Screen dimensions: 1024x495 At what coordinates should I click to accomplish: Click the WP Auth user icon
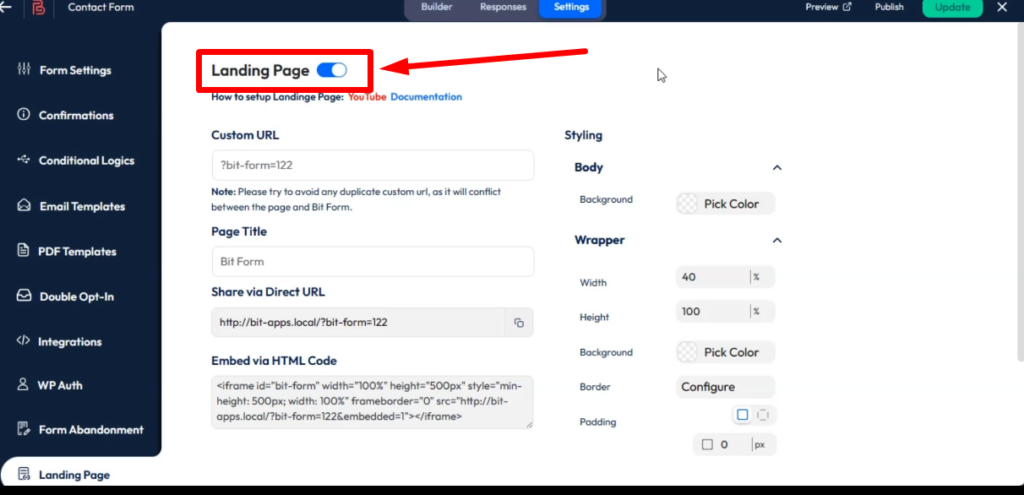(x=24, y=384)
